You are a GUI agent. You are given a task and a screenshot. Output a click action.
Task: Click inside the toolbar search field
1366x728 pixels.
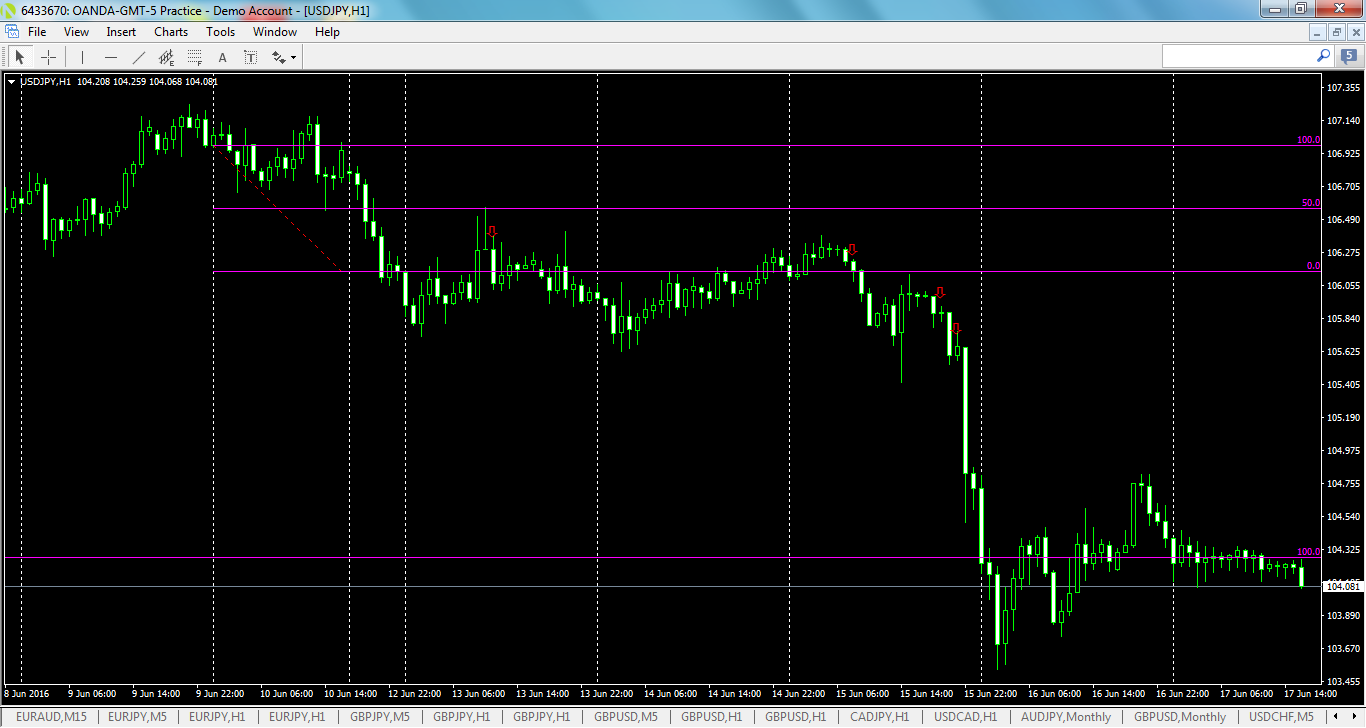coord(1240,56)
